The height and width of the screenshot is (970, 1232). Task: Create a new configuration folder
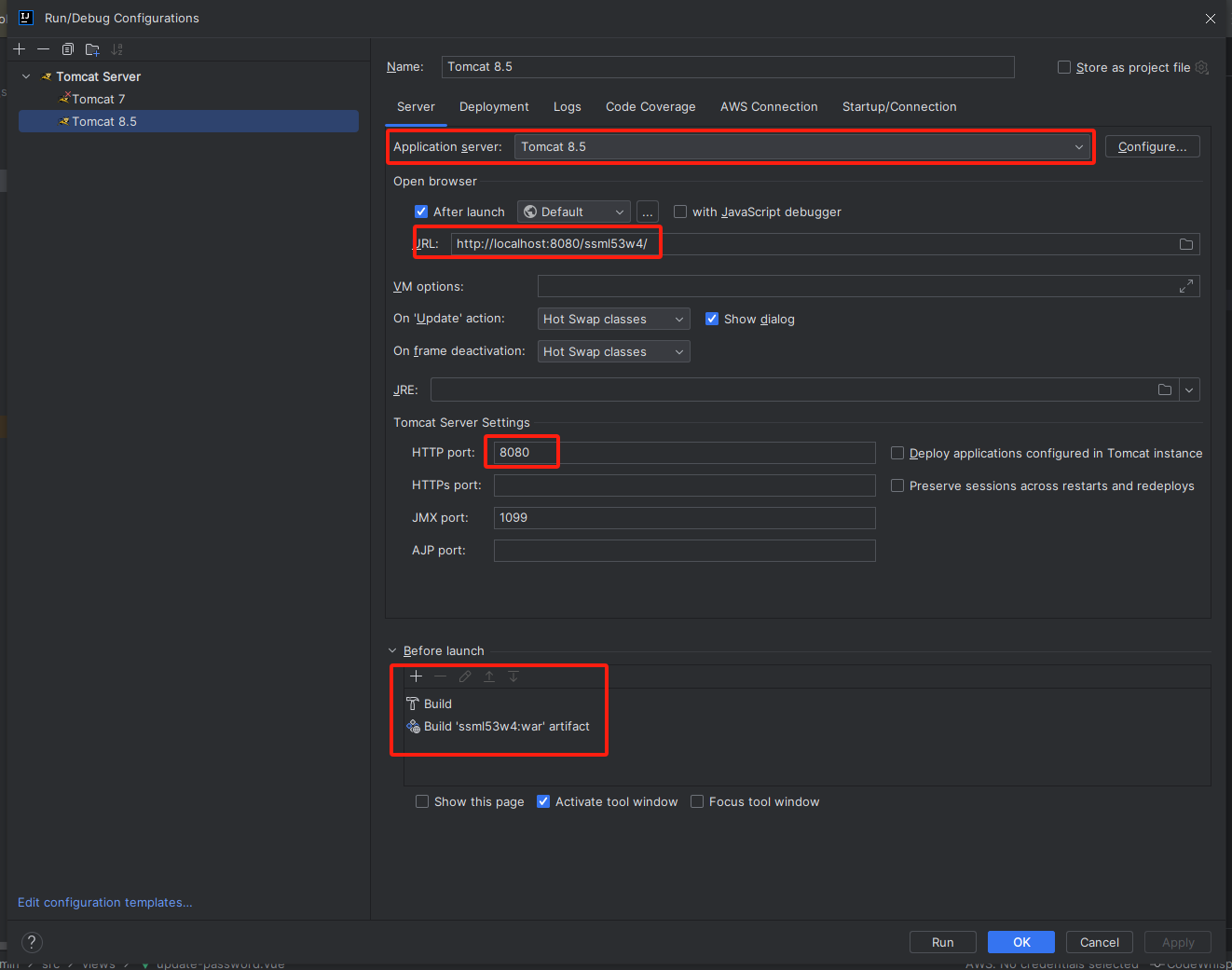point(92,49)
